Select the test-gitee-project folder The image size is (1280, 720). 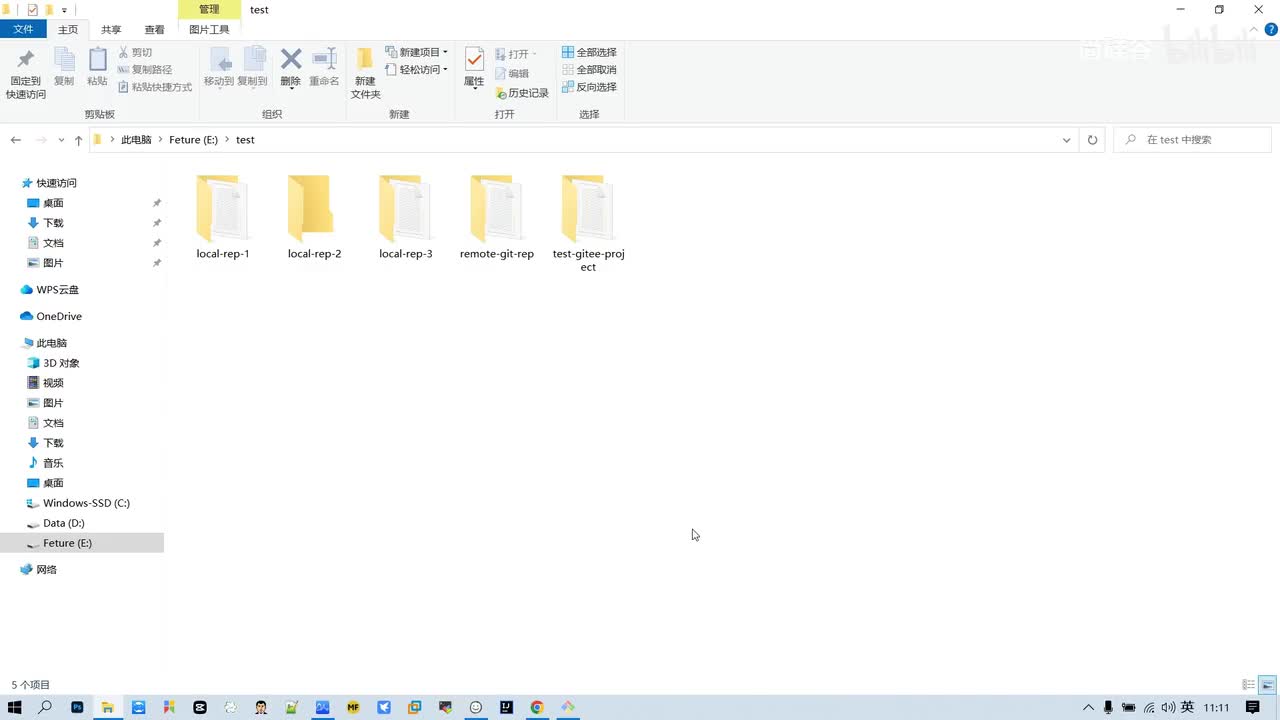(588, 223)
